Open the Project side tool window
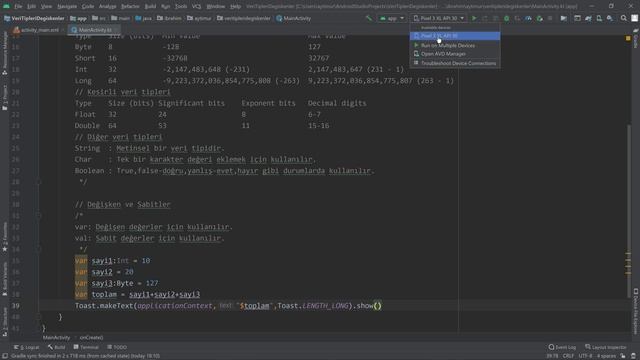 4,98
